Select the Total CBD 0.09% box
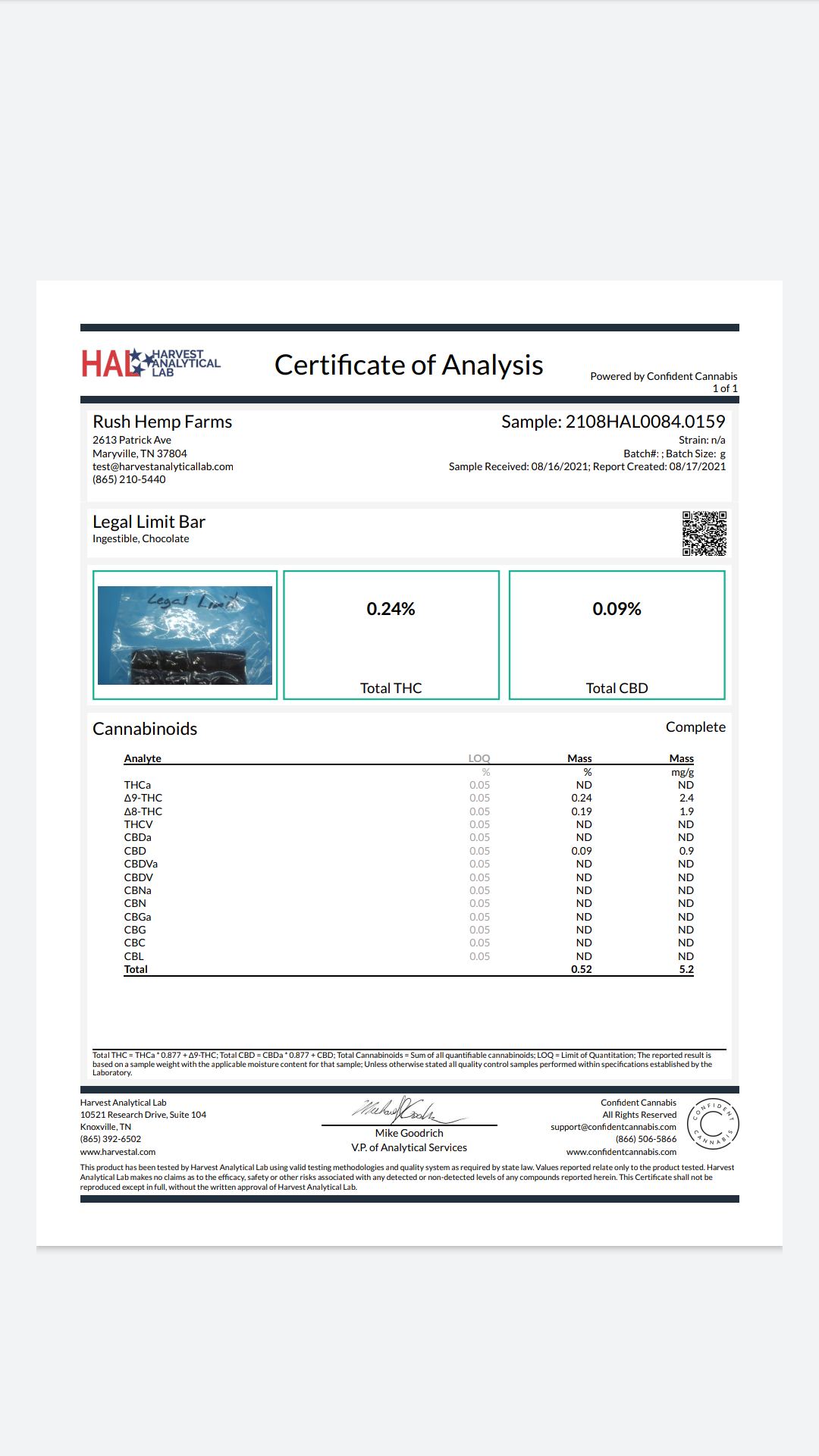Viewport: 819px width, 1456px height. pos(617,635)
